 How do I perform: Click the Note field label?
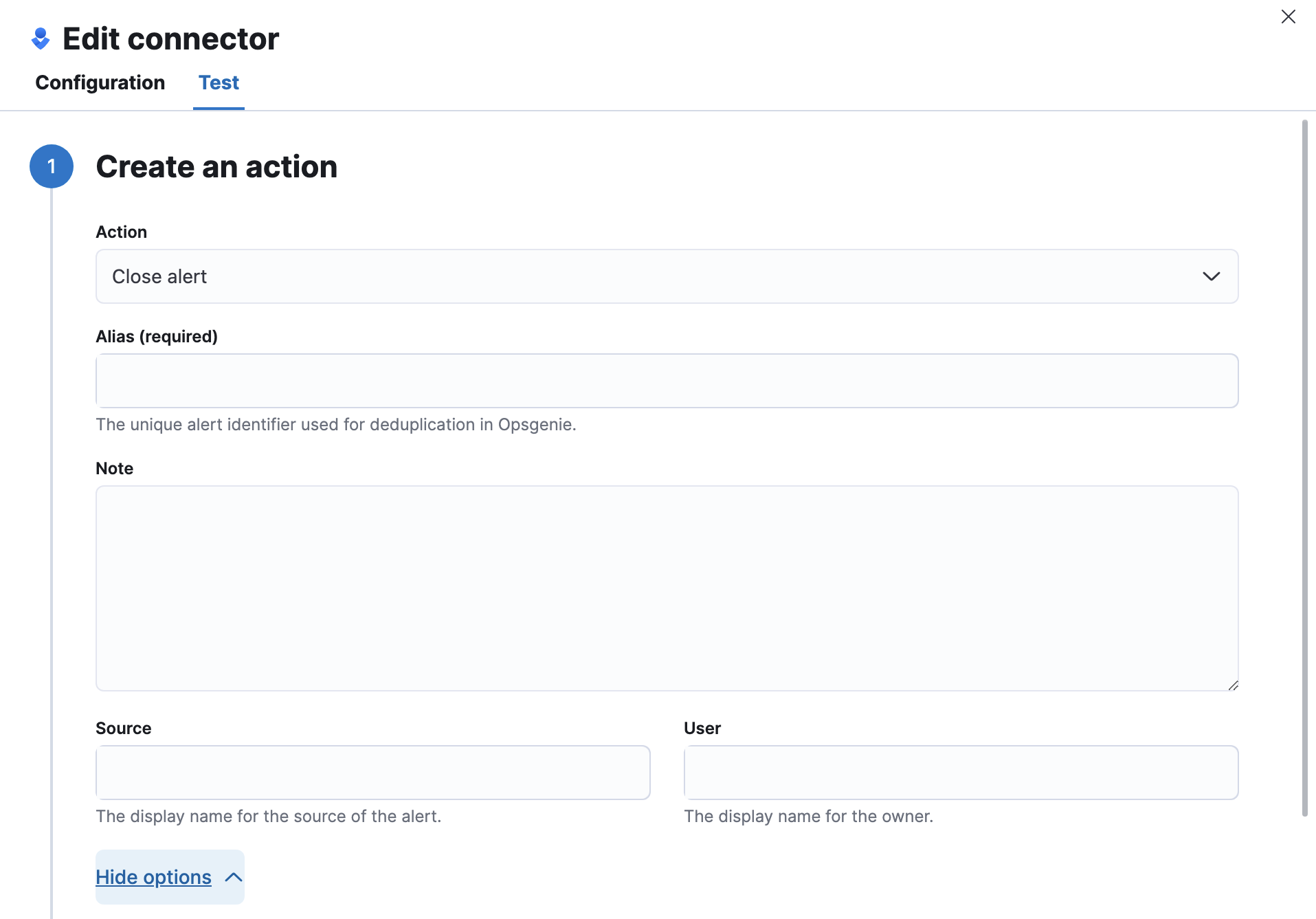[114, 468]
